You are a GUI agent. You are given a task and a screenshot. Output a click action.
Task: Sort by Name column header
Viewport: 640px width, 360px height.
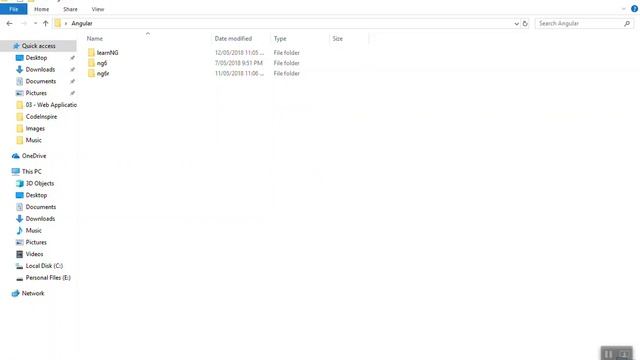point(95,39)
